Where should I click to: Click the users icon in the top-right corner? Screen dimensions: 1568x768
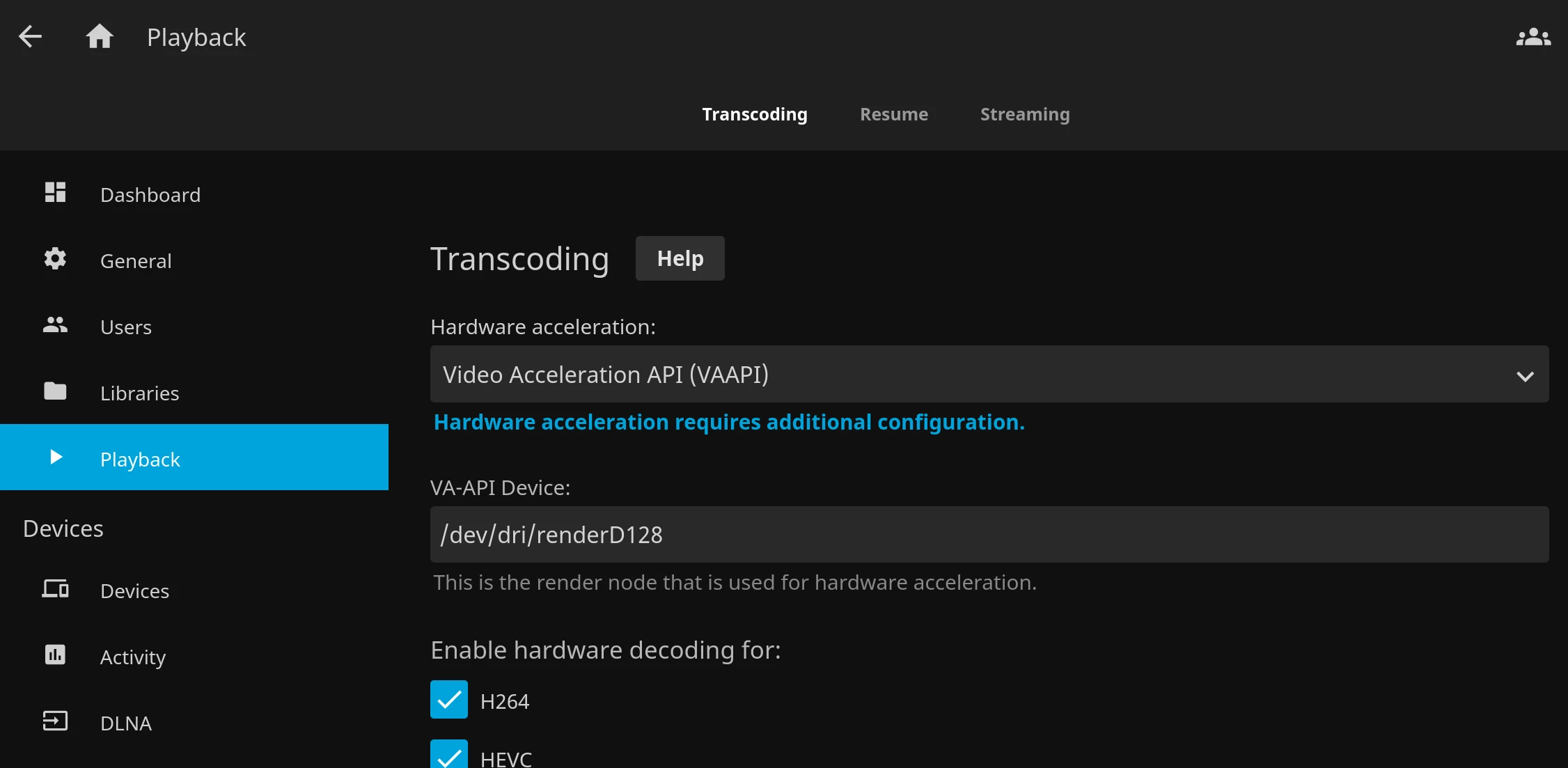1534,36
